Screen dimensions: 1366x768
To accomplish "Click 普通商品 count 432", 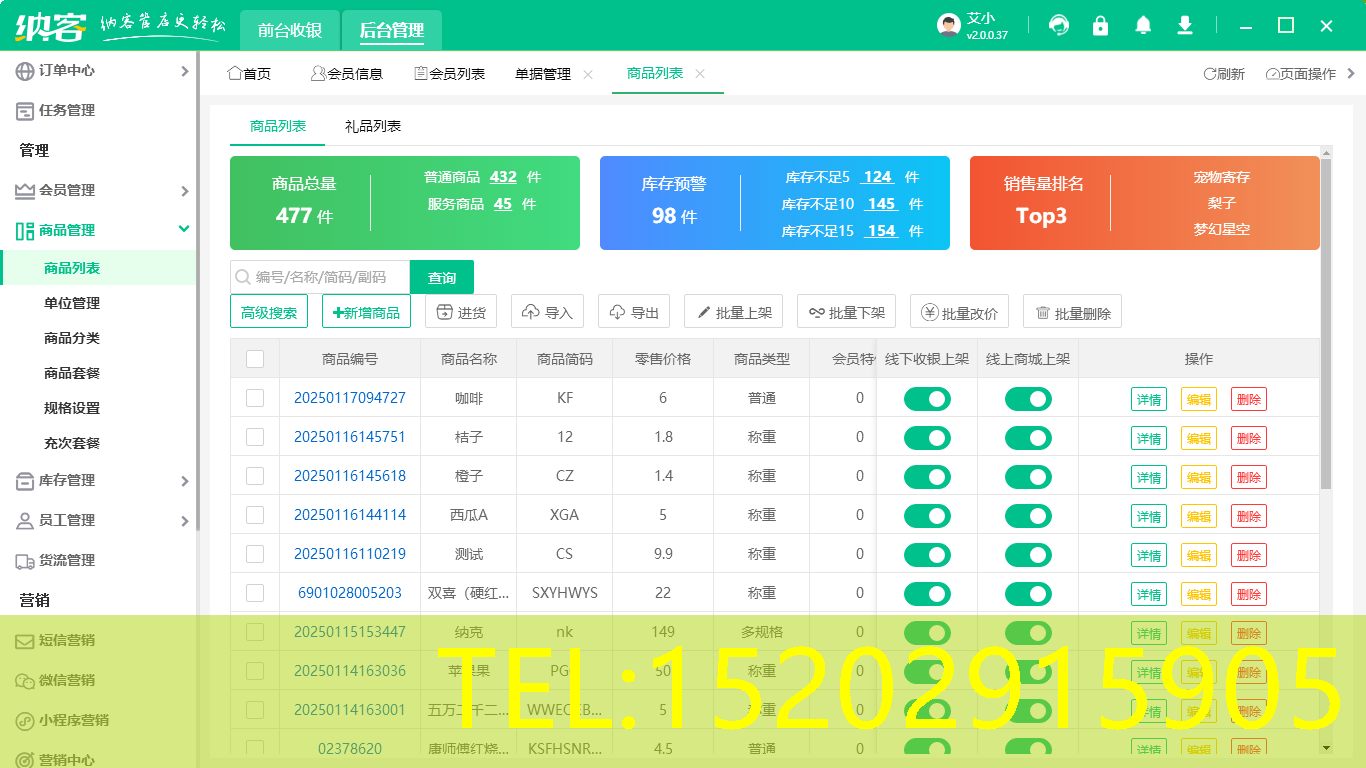I will pos(503,177).
